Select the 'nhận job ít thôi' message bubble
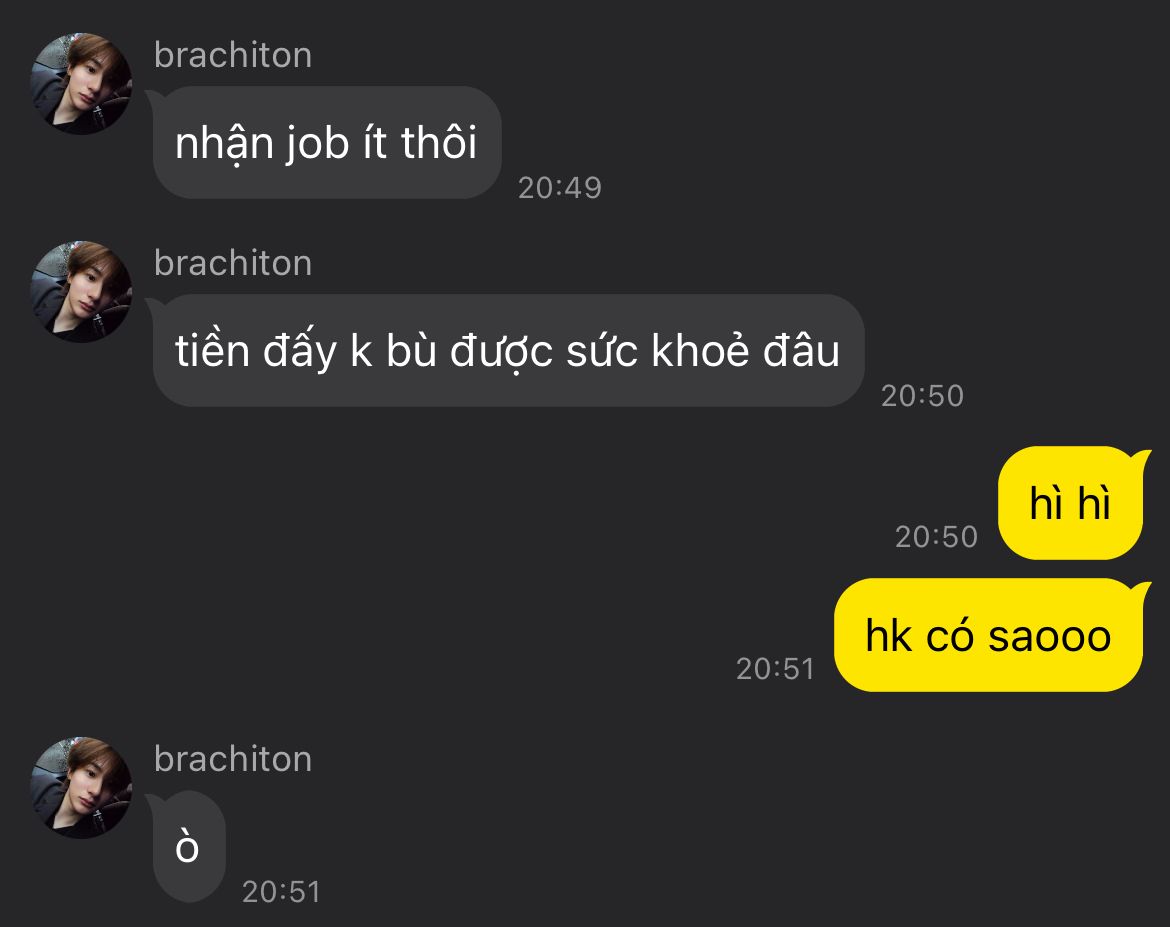This screenshot has height=927, width=1170. pos(327,143)
